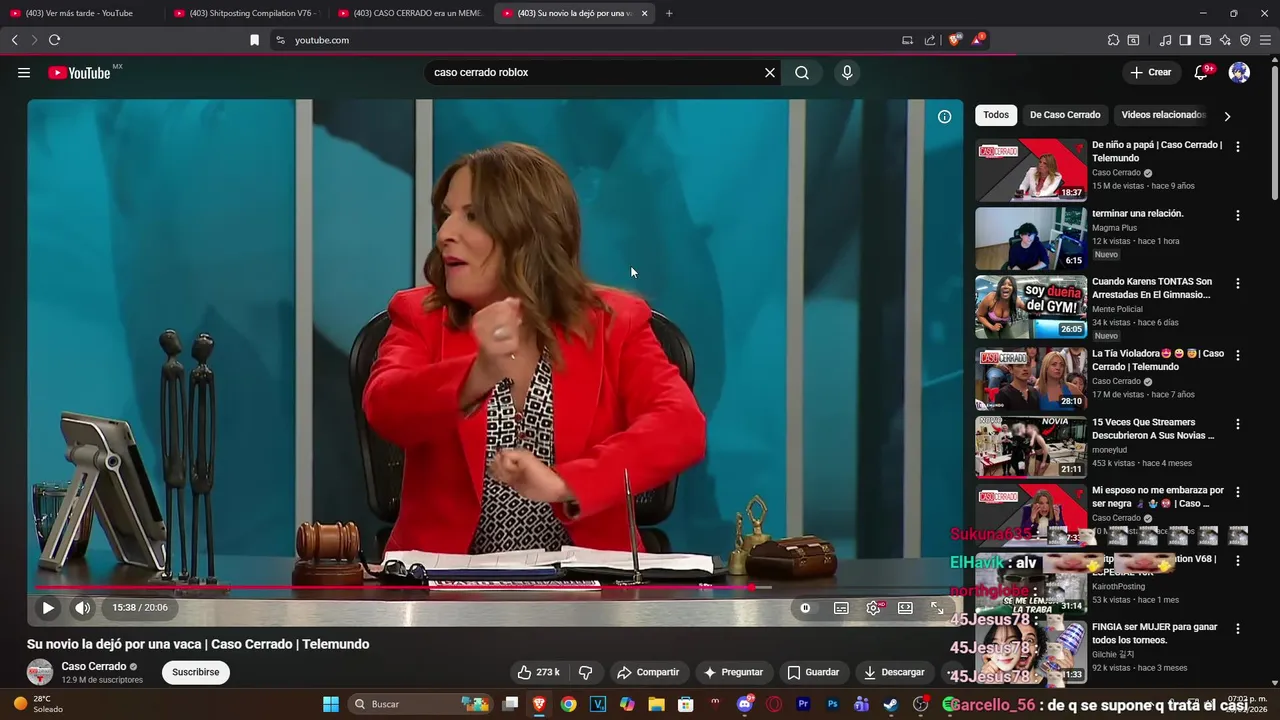Toggle subtitles in the video player
1280x720 pixels.
coord(841,607)
